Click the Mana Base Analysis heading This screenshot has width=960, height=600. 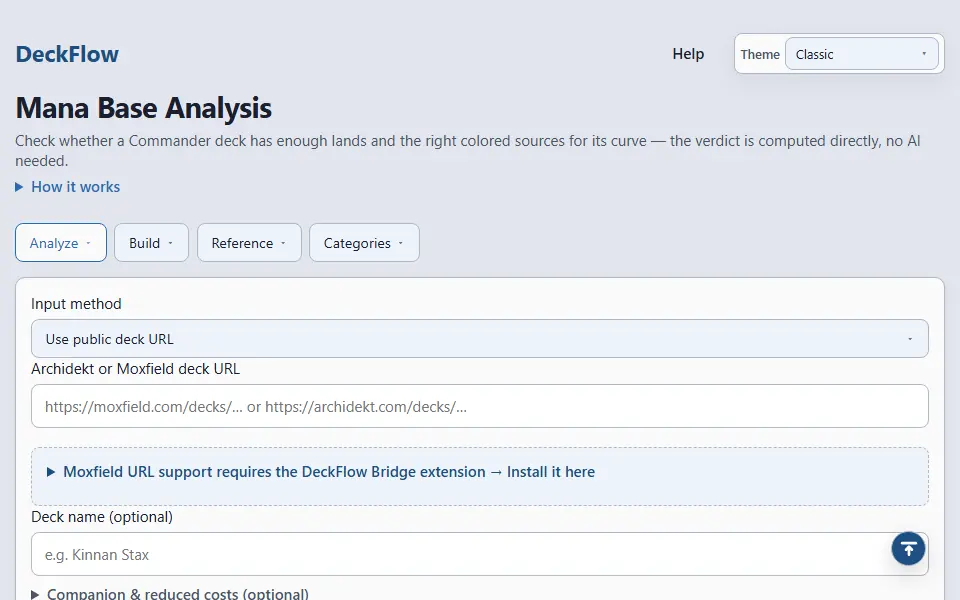click(143, 108)
